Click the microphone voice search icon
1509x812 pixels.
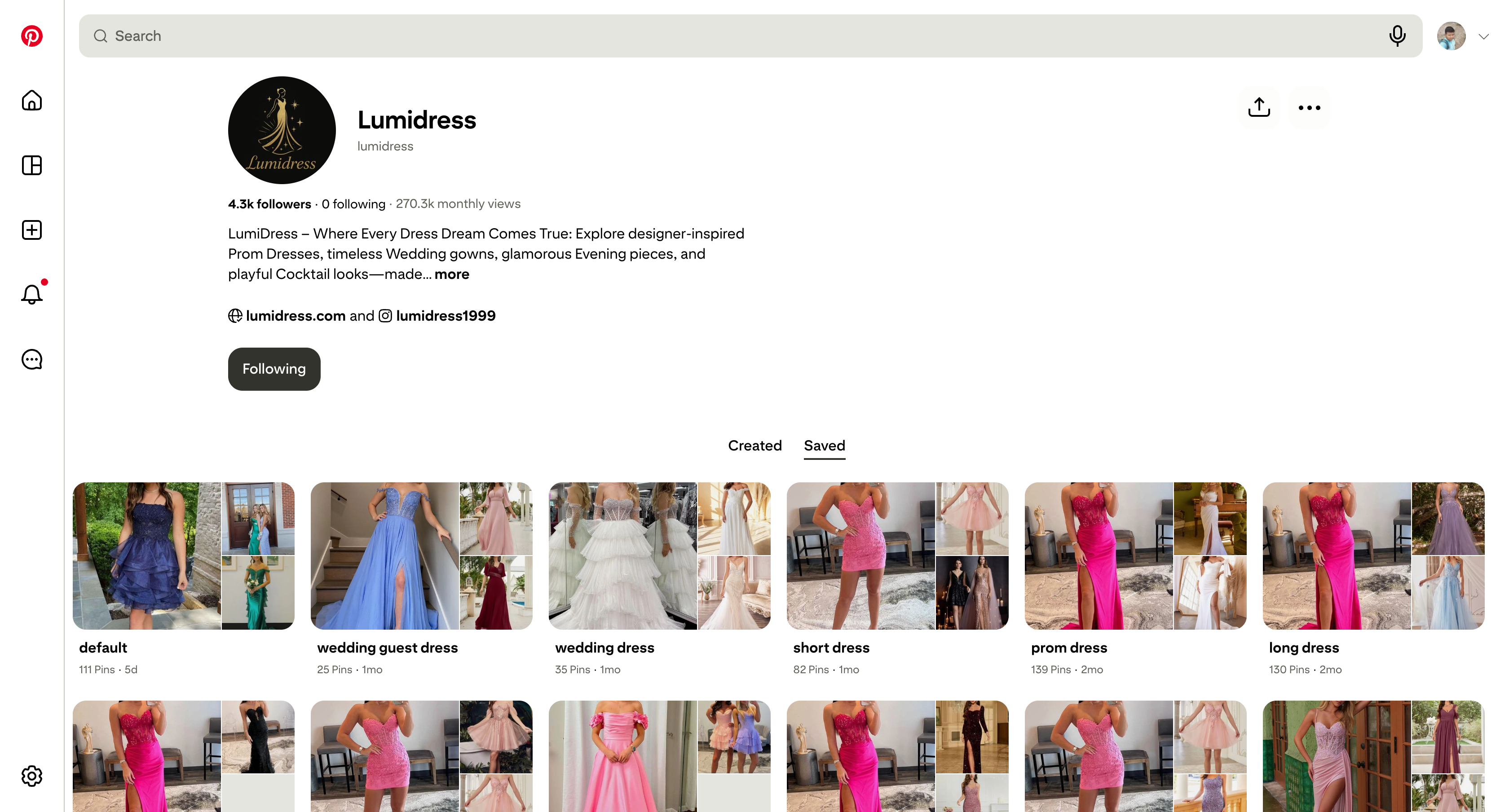pyautogui.click(x=1397, y=36)
